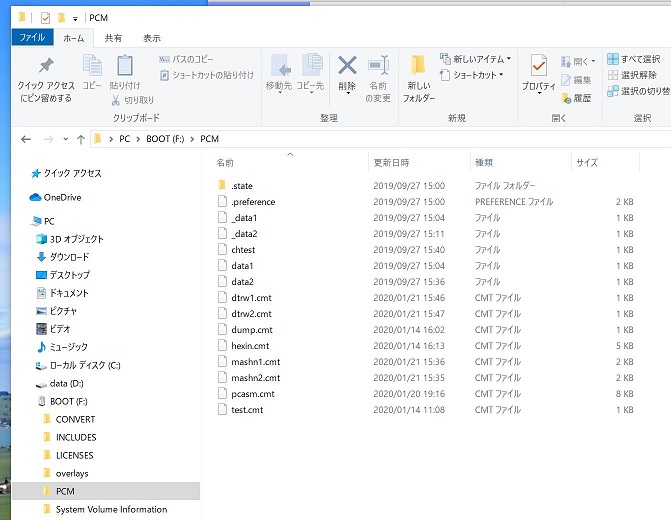Viewport: 671px width, 520px height.
Task: Sort by the Size (サイズ) column header
Action: [x=587, y=163]
